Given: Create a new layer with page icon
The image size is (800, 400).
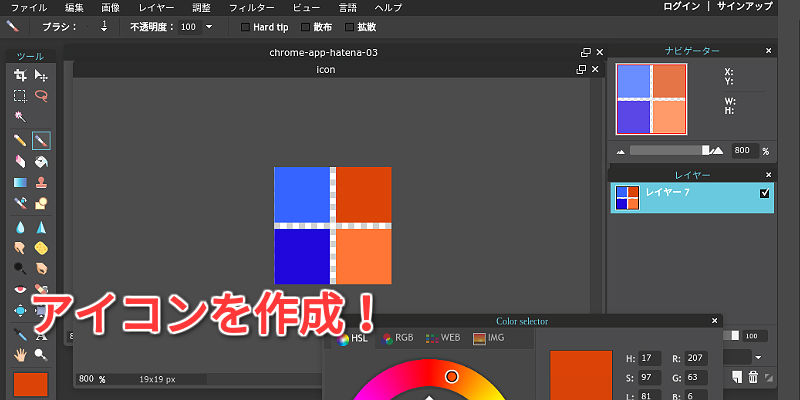Looking at the screenshot, I should [x=736, y=377].
